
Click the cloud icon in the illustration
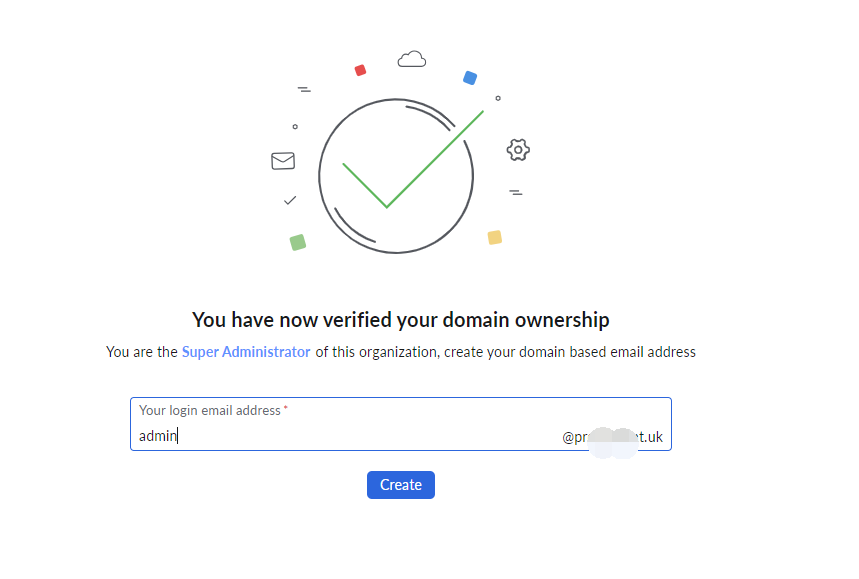[x=411, y=59]
